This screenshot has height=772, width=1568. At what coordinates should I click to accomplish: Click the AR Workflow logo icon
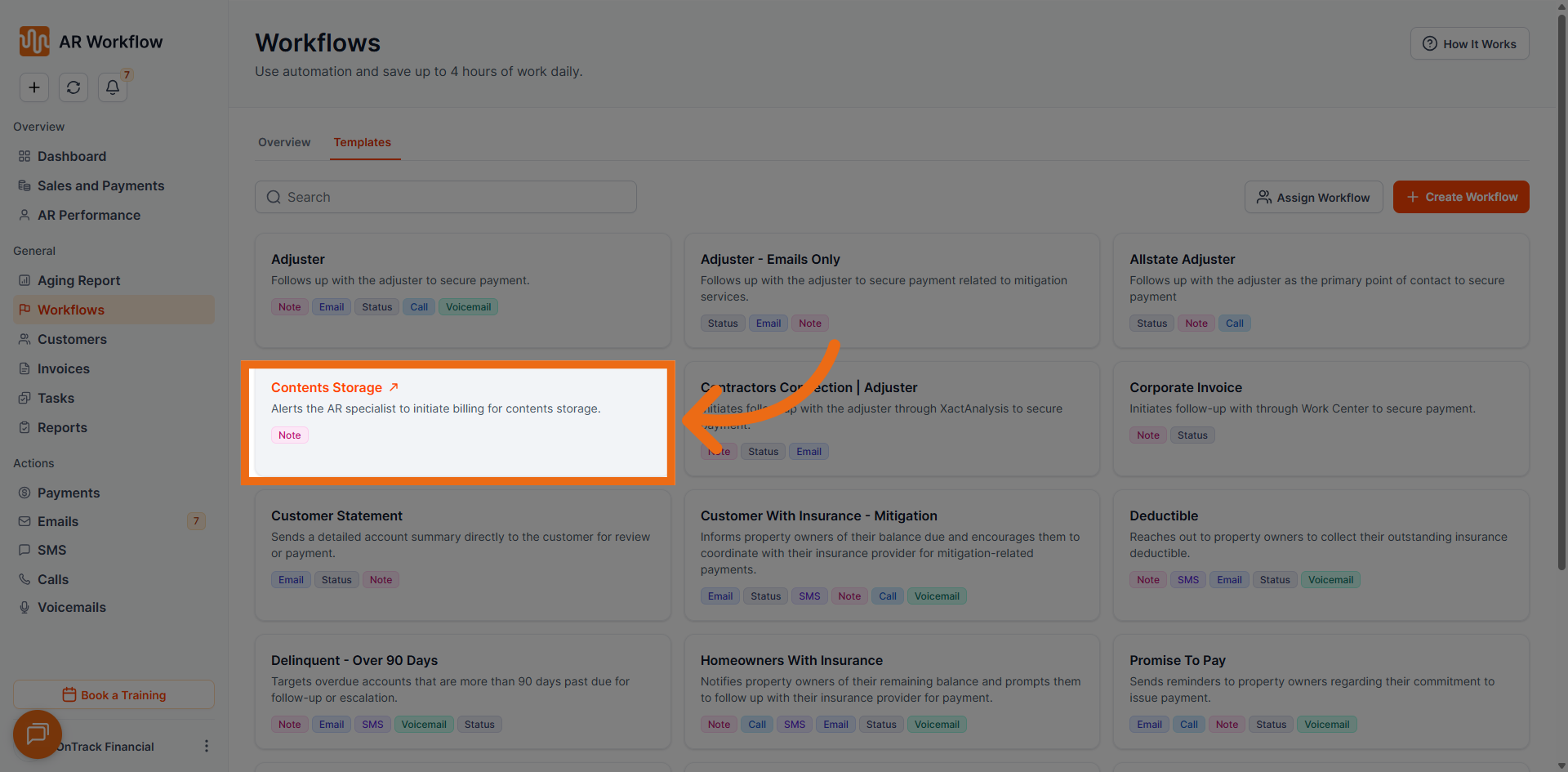coord(34,42)
